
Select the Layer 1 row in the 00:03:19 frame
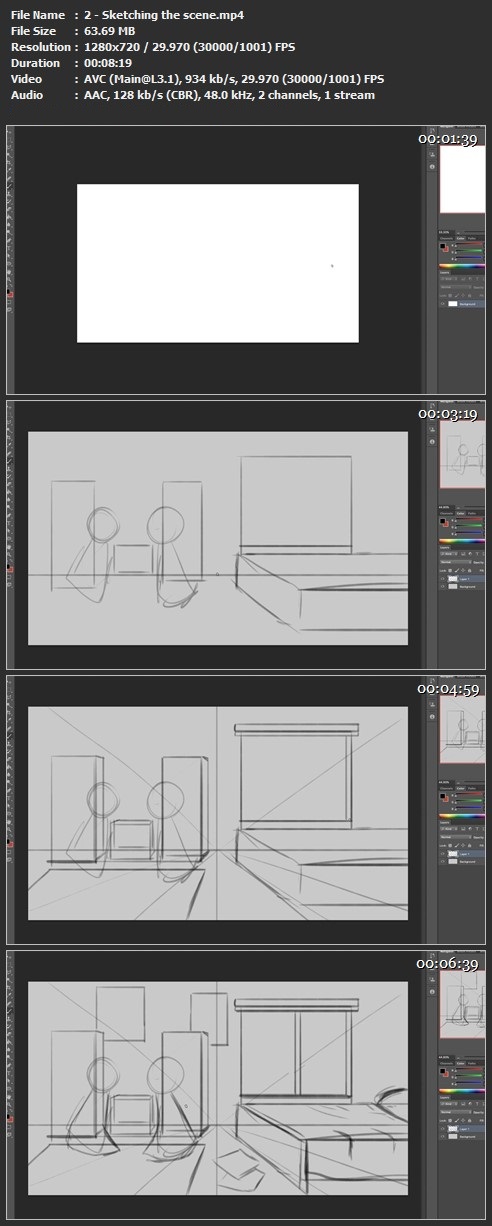point(463,579)
